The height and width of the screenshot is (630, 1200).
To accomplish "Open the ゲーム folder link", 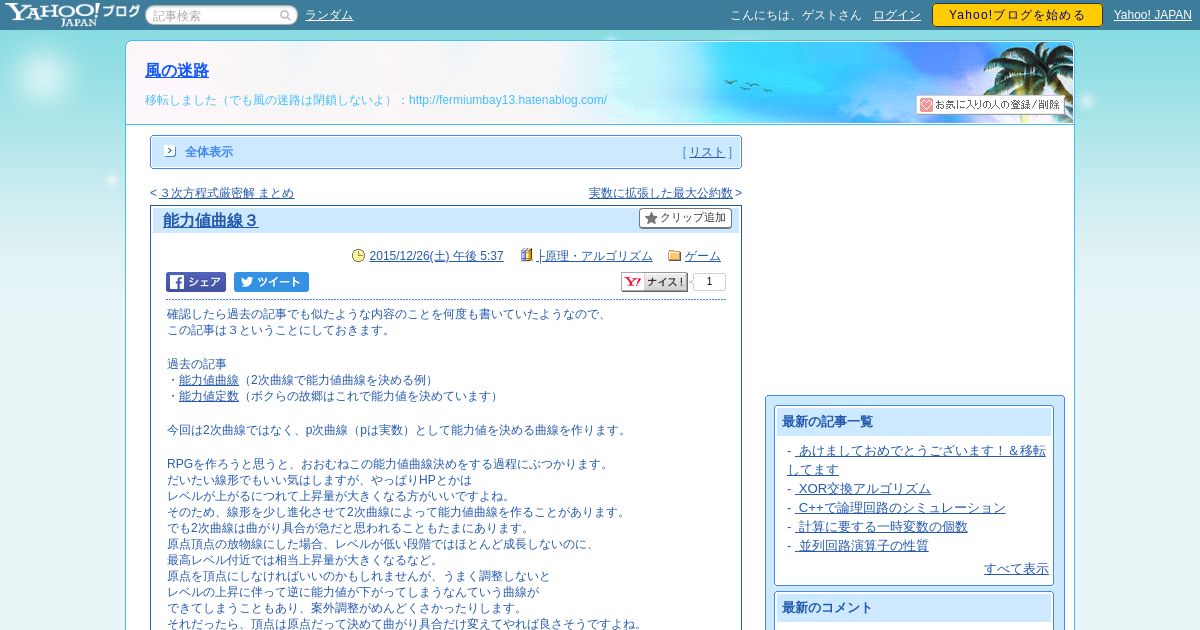I will tap(703, 256).
